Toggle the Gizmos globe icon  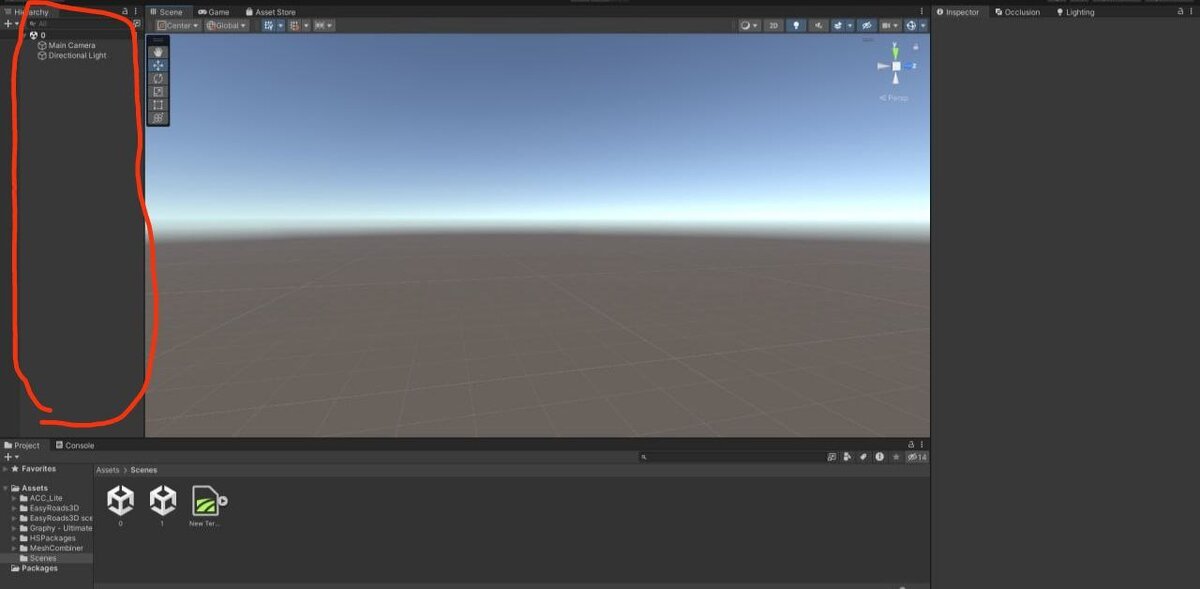[911, 25]
